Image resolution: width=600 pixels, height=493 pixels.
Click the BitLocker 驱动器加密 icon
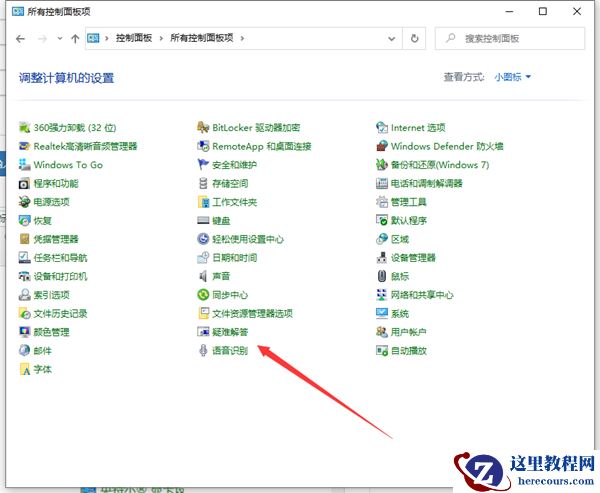coord(203,127)
